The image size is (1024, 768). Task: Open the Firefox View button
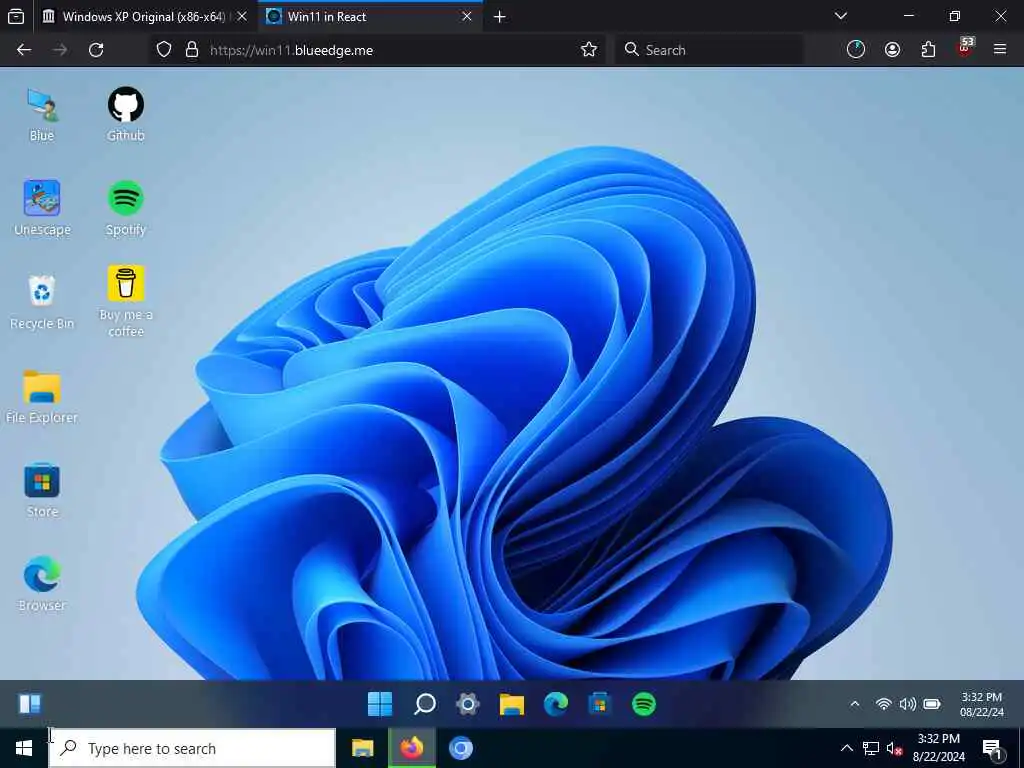16,16
